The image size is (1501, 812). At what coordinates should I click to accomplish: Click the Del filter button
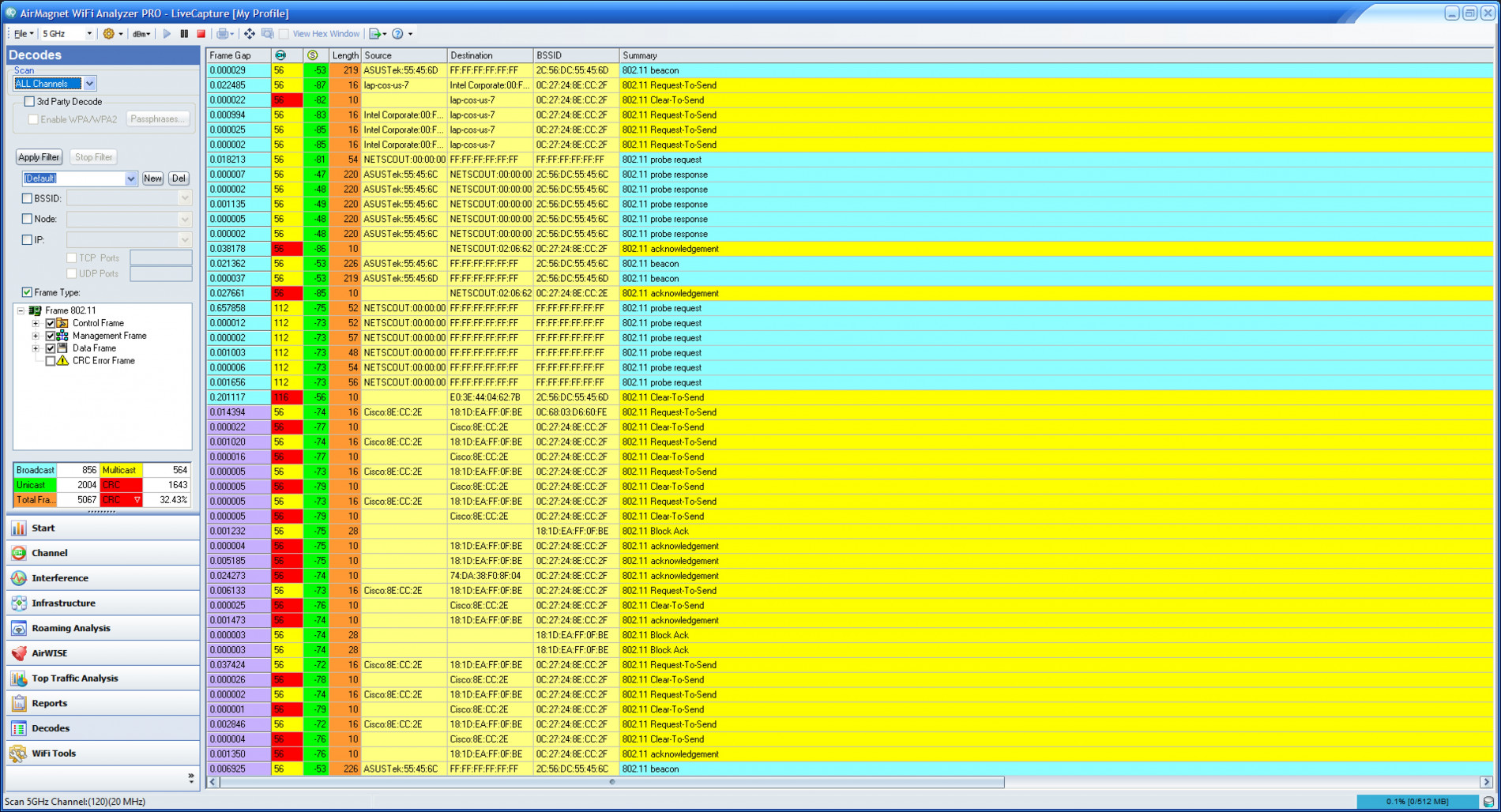(x=179, y=179)
